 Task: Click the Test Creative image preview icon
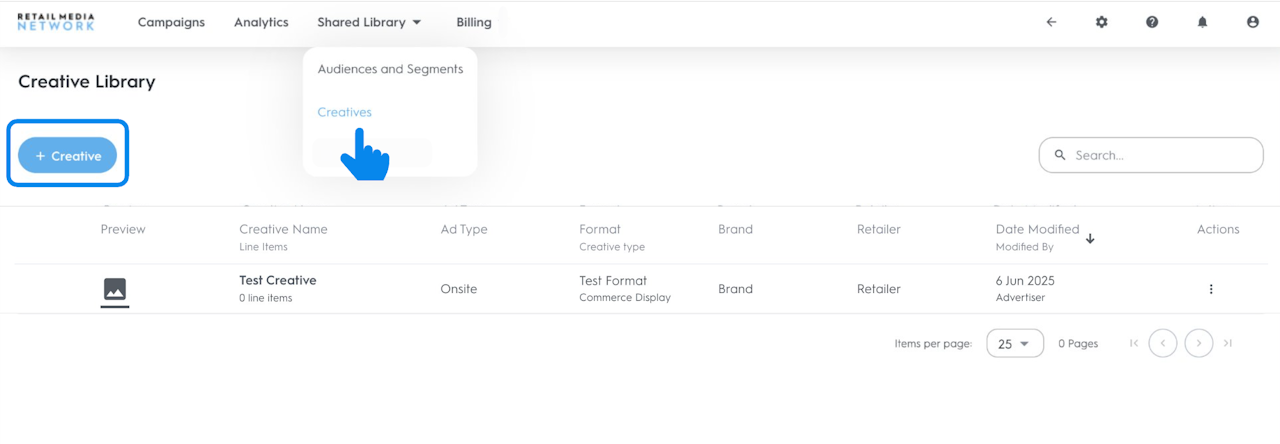[x=115, y=290]
